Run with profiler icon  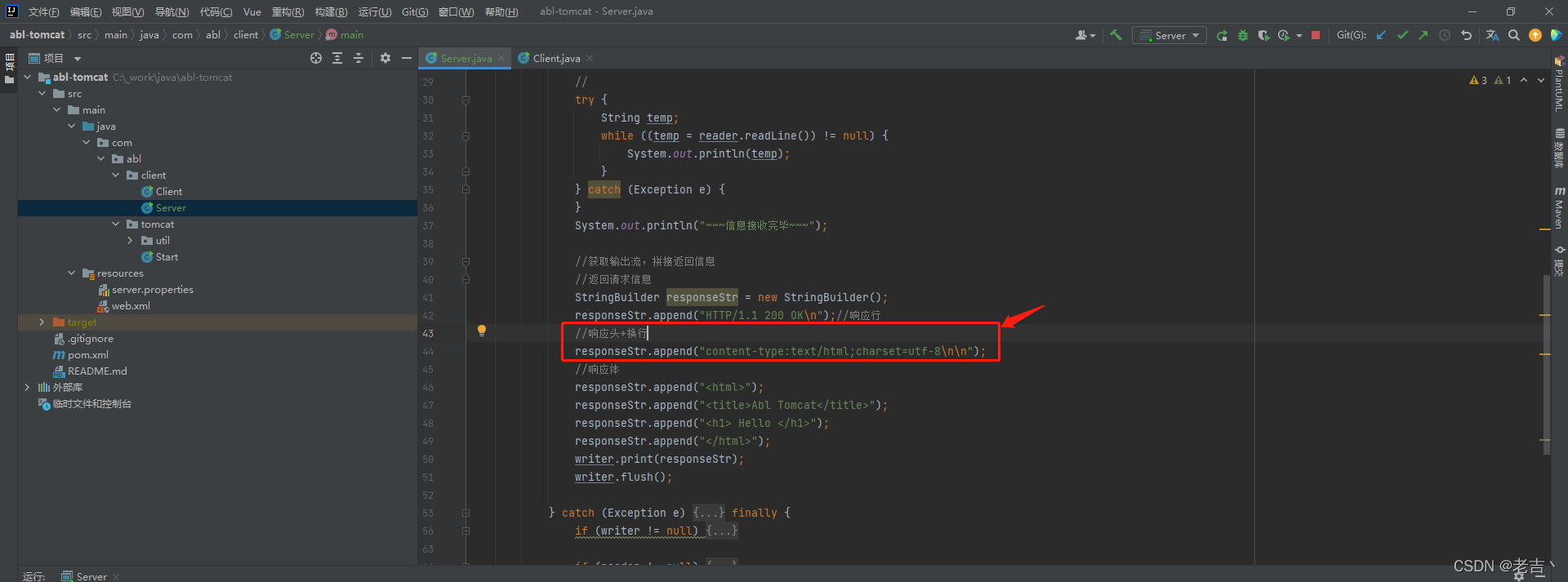coord(1284,35)
